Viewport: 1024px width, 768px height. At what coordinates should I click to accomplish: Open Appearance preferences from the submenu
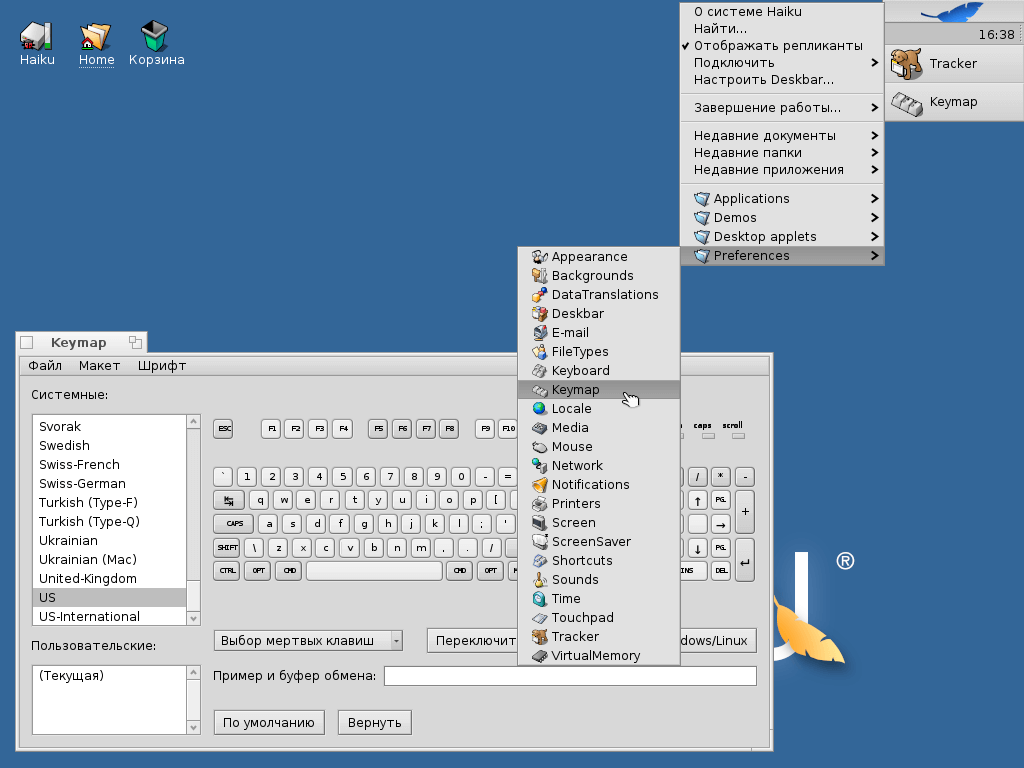[x=599, y=257]
